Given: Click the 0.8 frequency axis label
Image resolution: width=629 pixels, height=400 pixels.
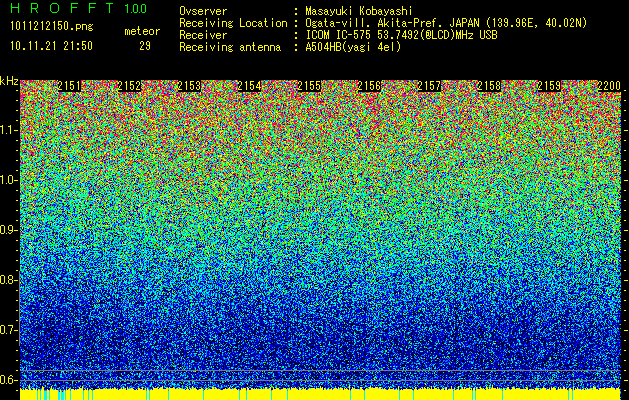Looking at the screenshot, I should pos(8,280).
